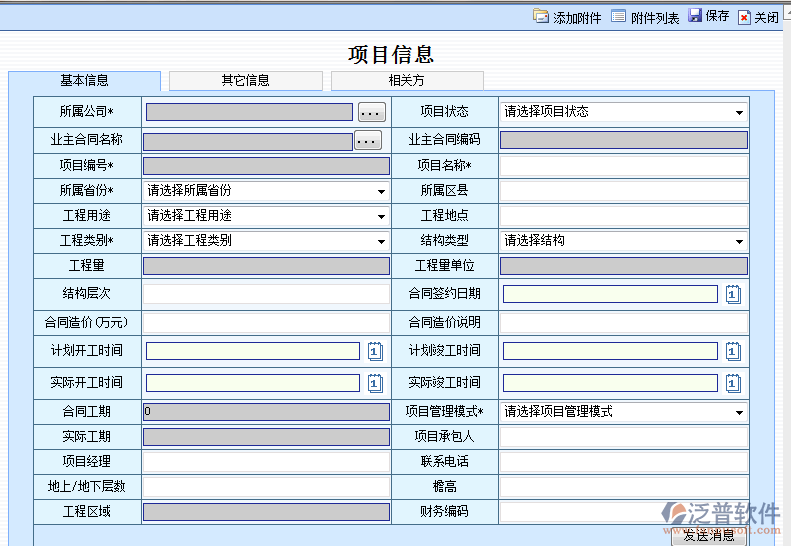Image resolution: width=791 pixels, height=546 pixels.
Task: Expand the province (所属省份) dropdown
Action: 381,191
